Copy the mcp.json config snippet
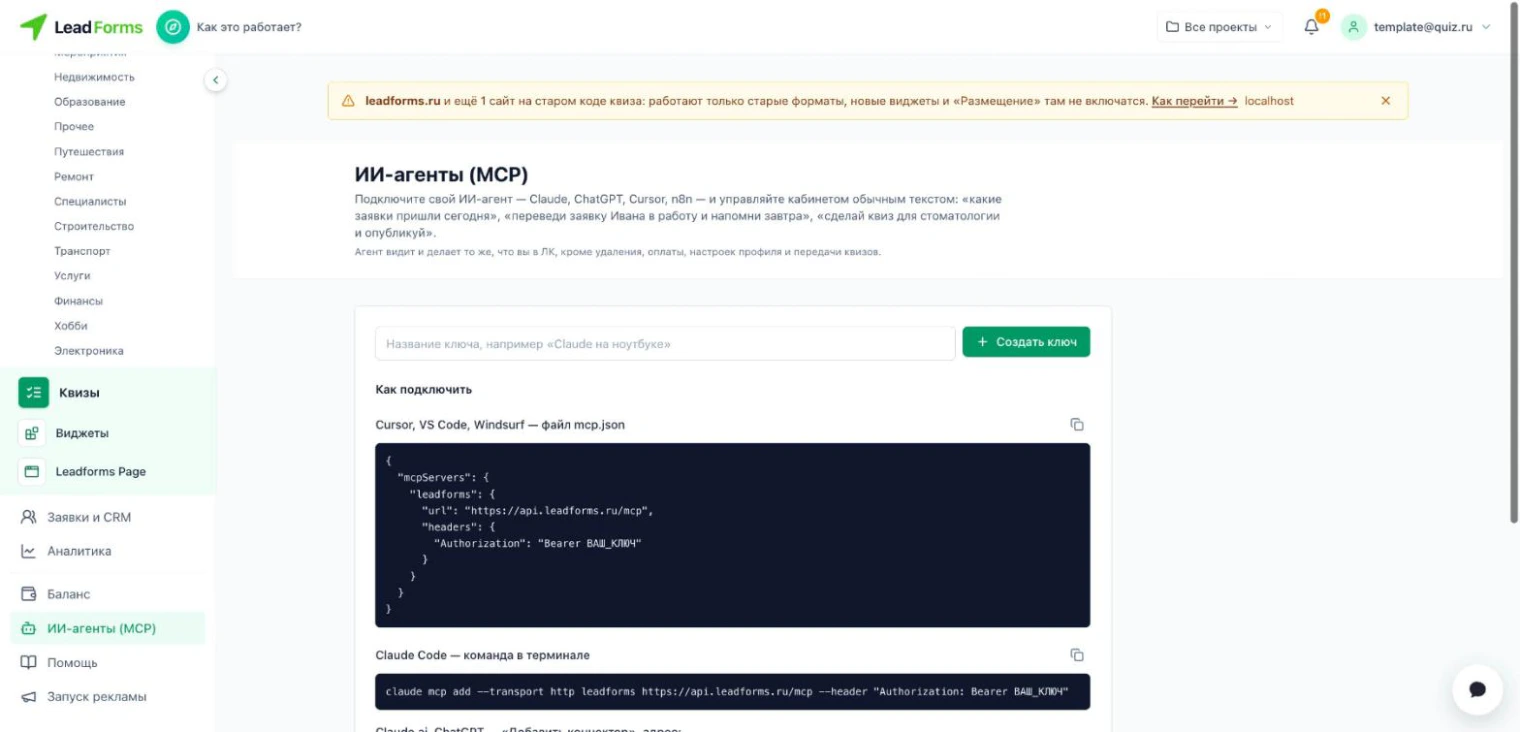Screen dimensions: 1520x732 [x=1077, y=424]
